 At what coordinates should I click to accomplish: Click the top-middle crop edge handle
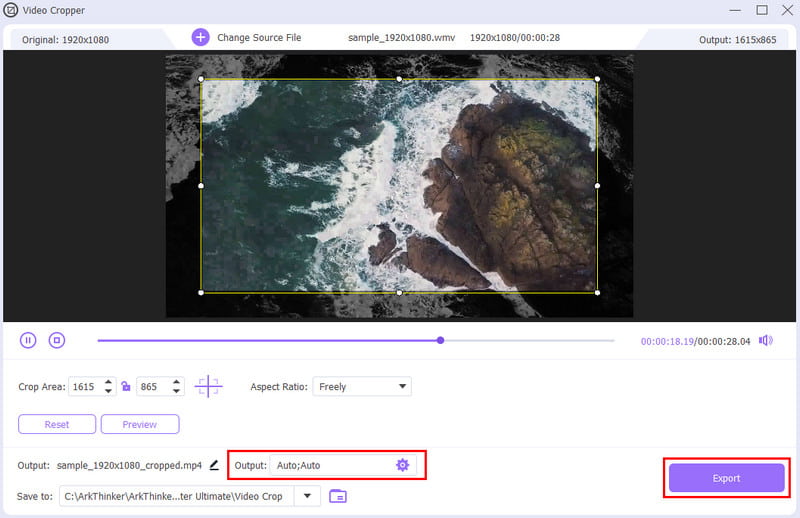point(399,79)
